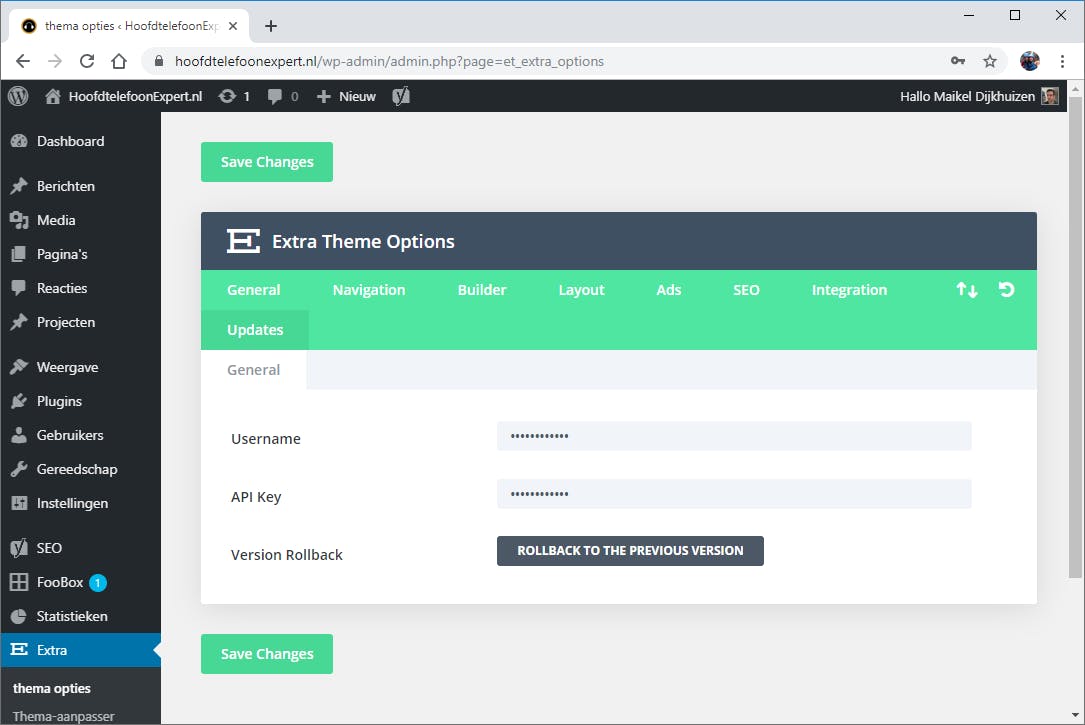Open thema opties submenu link
Screen dimensions: 1085x725
click(x=52, y=688)
